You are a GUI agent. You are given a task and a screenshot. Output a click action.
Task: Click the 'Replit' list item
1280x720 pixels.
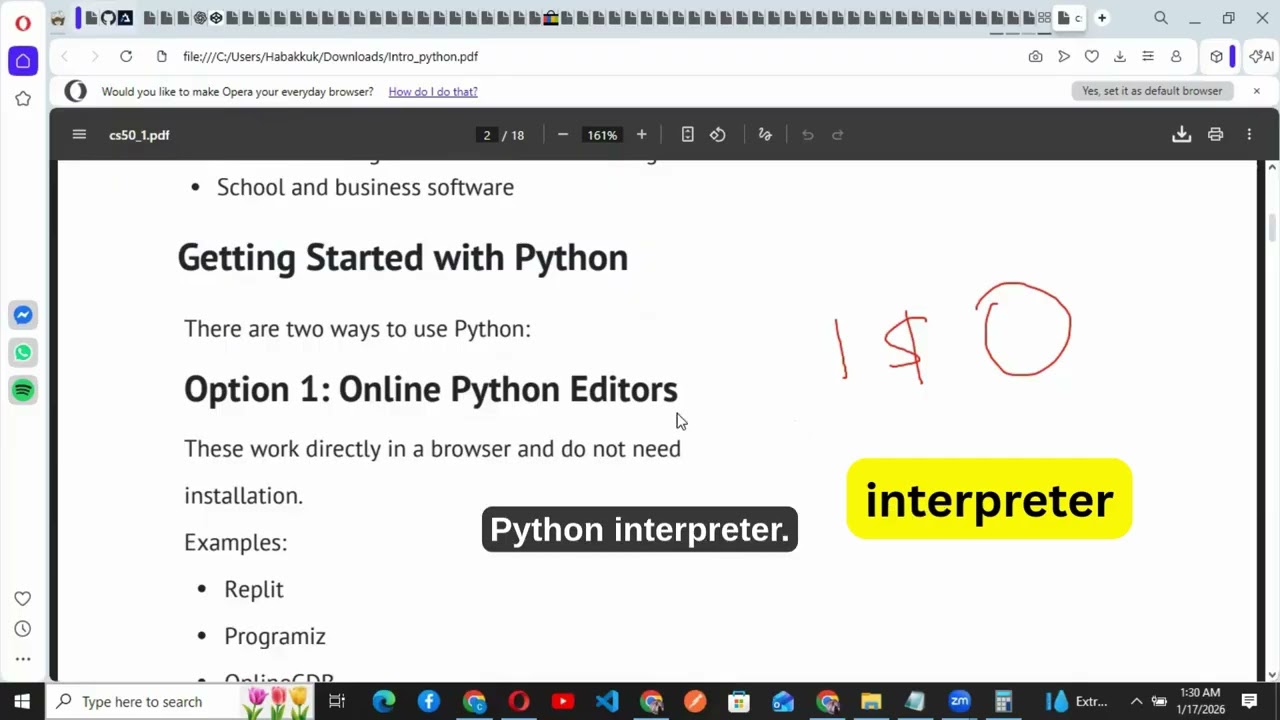point(254,589)
